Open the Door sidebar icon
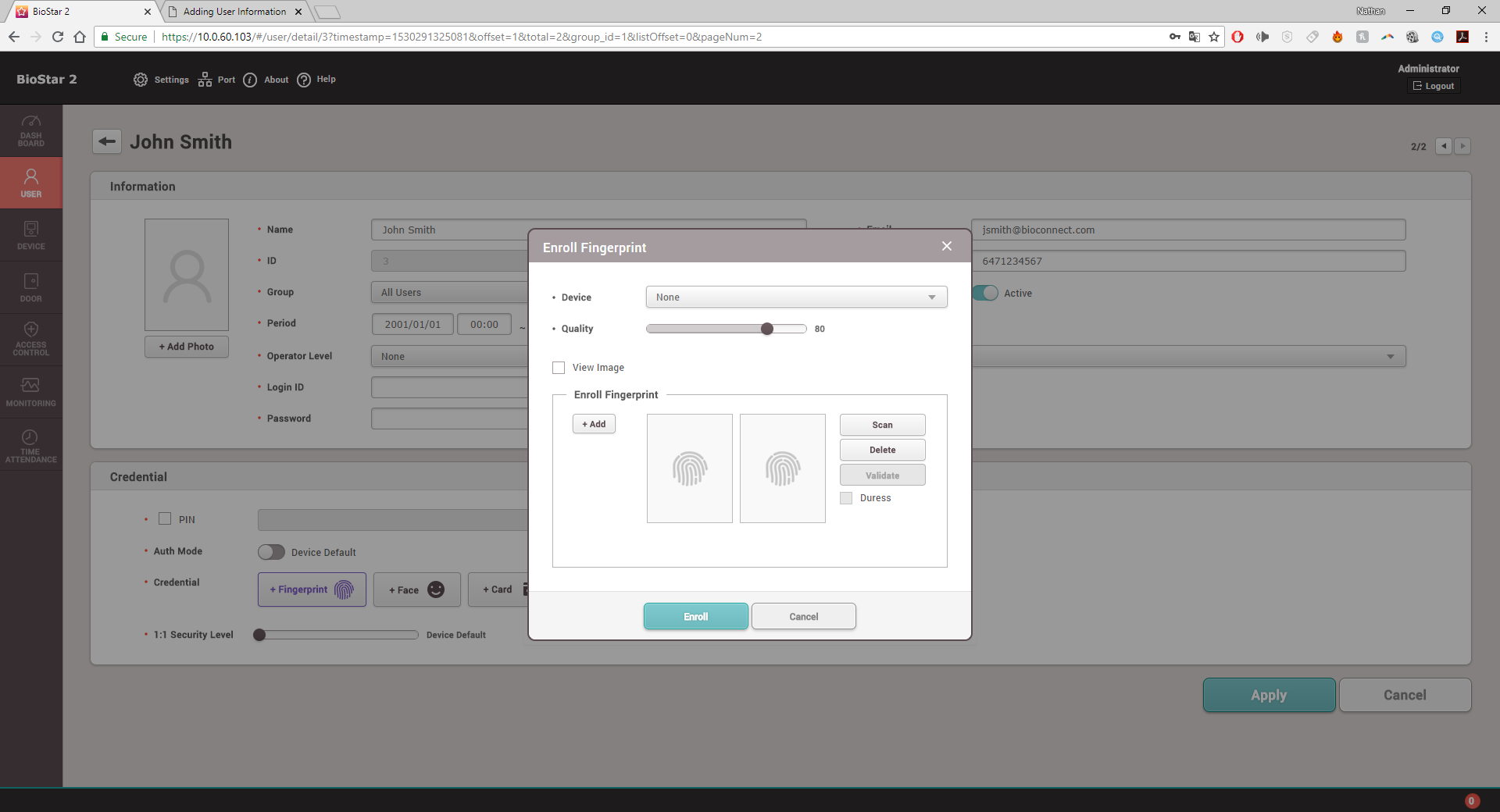 pos(31,287)
